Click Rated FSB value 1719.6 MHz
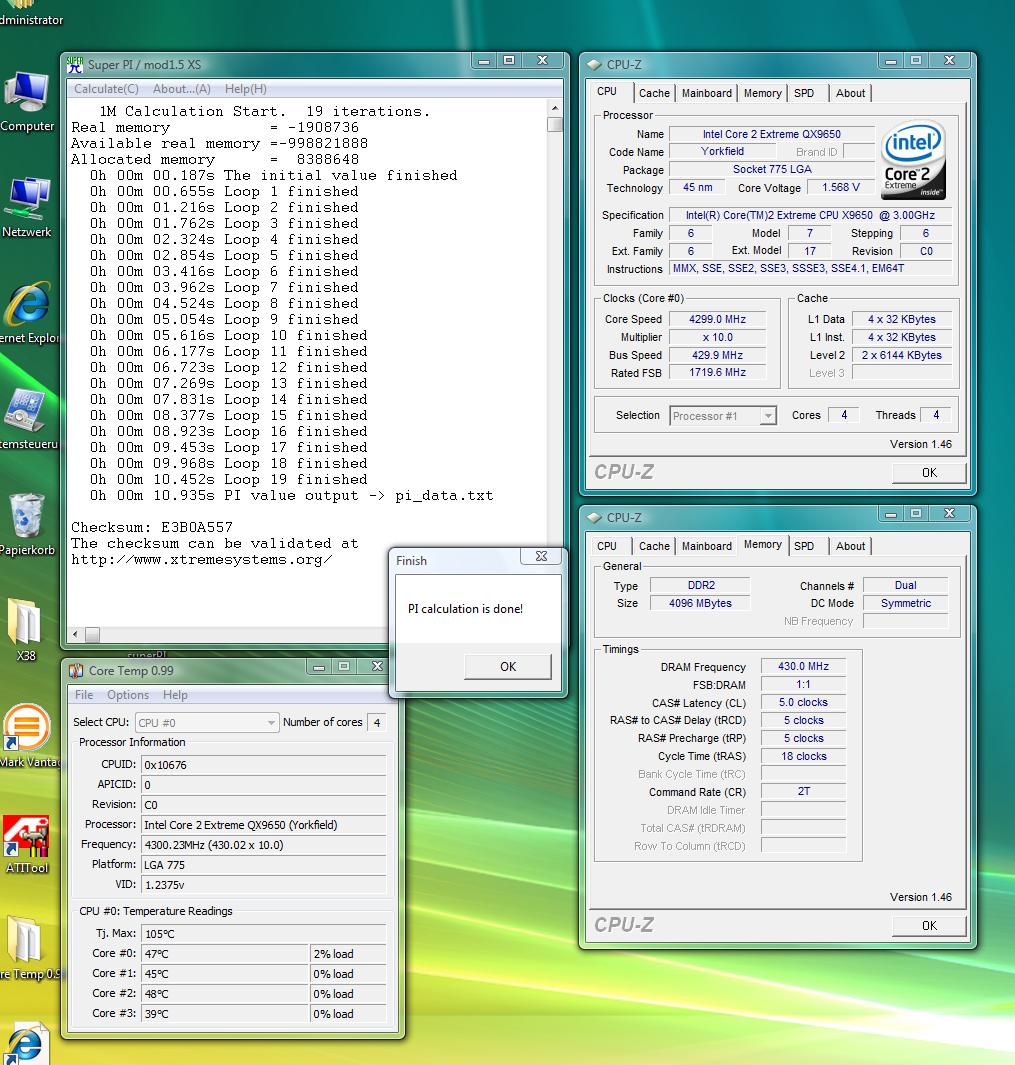The width and height of the screenshot is (1015, 1065). 717,372
